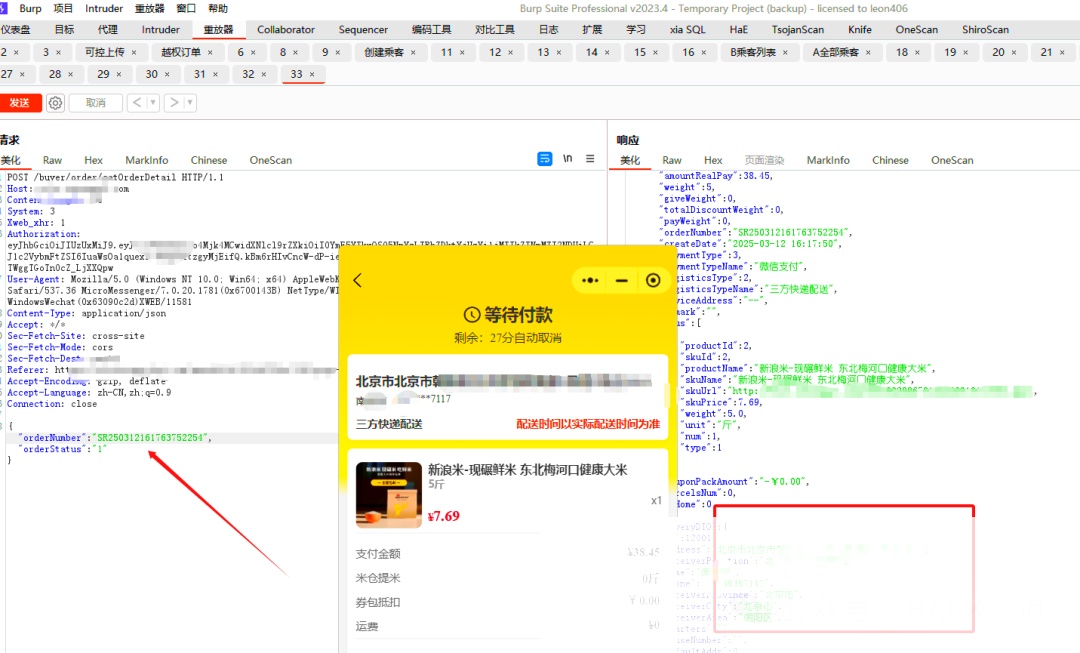
Task: Expand the history dropdown beside back arrow
Action: tap(152, 103)
